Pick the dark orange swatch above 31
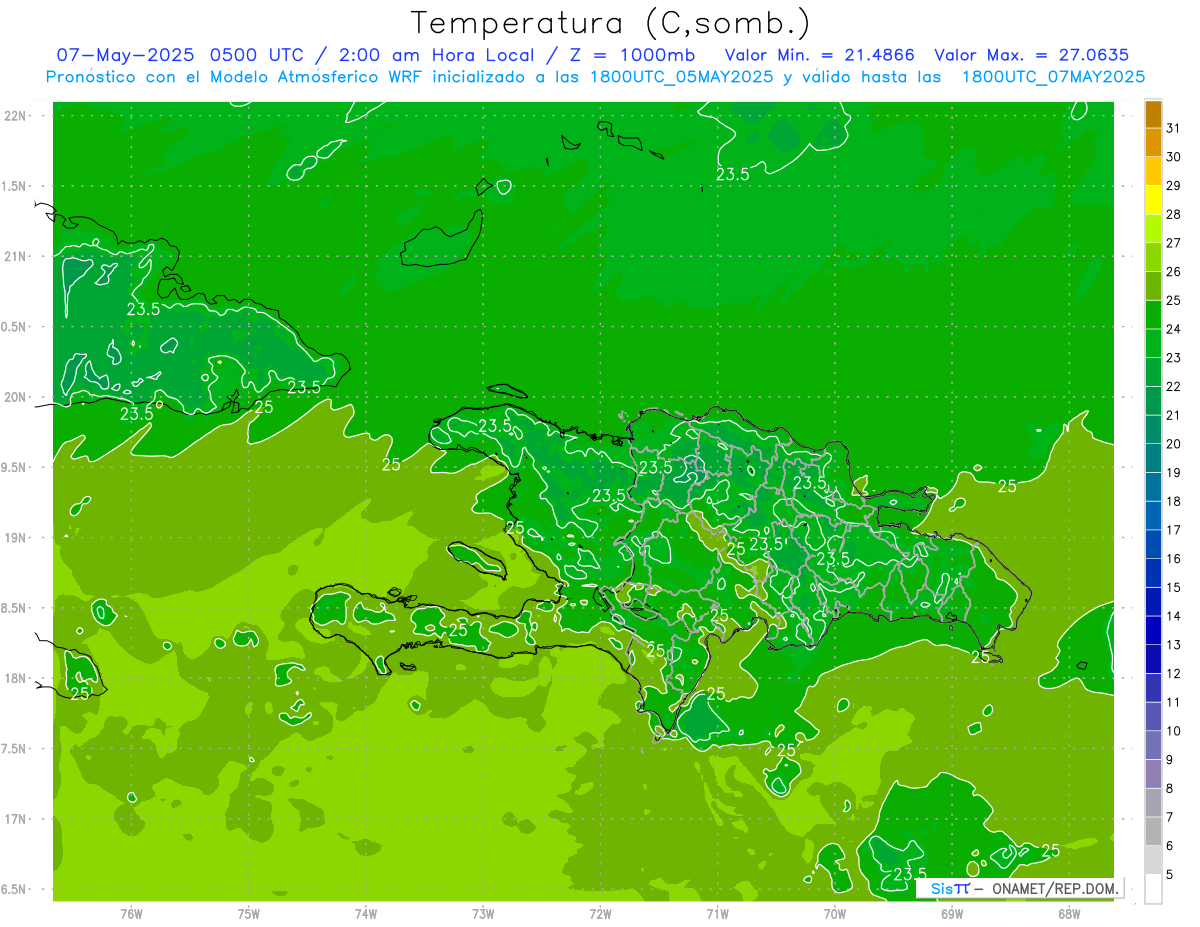 pyautogui.click(x=1153, y=114)
